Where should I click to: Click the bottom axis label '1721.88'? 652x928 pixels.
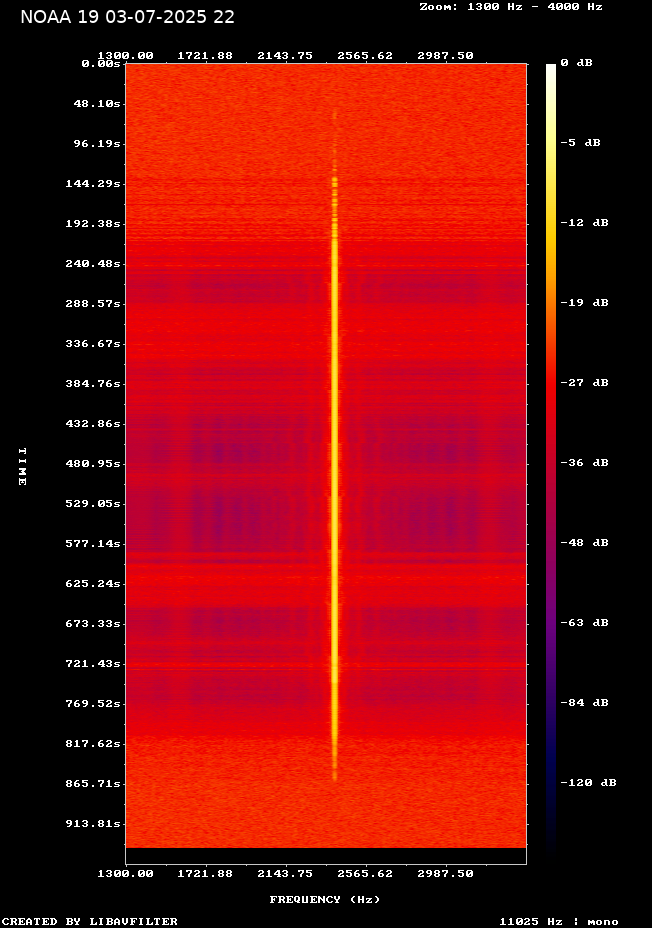click(205, 874)
